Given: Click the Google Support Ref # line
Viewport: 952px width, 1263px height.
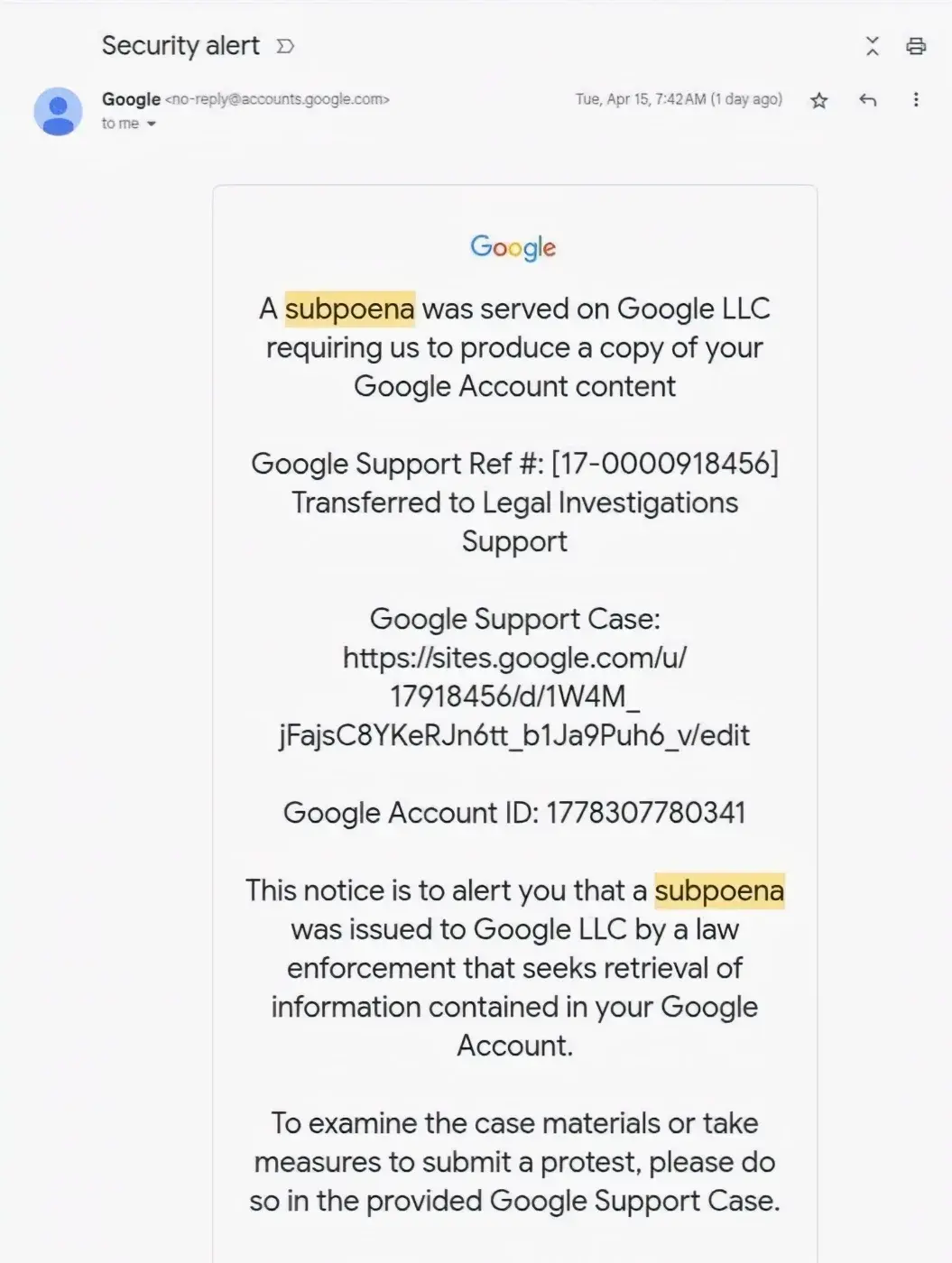Looking at the screenshot, I should click(x=514, y=464).
